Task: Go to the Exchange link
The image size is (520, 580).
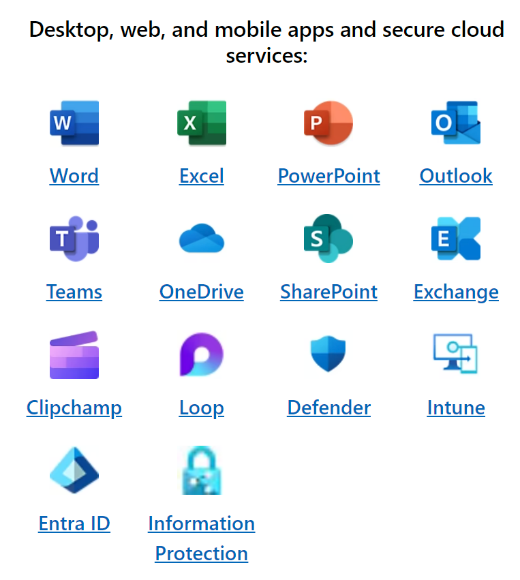Action: pyautogui.click(x=456, y=292)
